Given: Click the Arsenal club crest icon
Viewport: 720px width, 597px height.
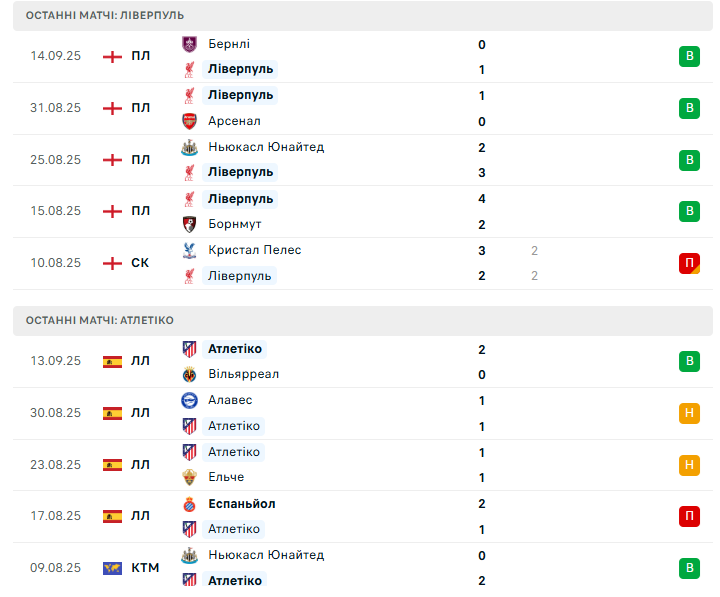Looking at the screenshot, I should 189,121.
